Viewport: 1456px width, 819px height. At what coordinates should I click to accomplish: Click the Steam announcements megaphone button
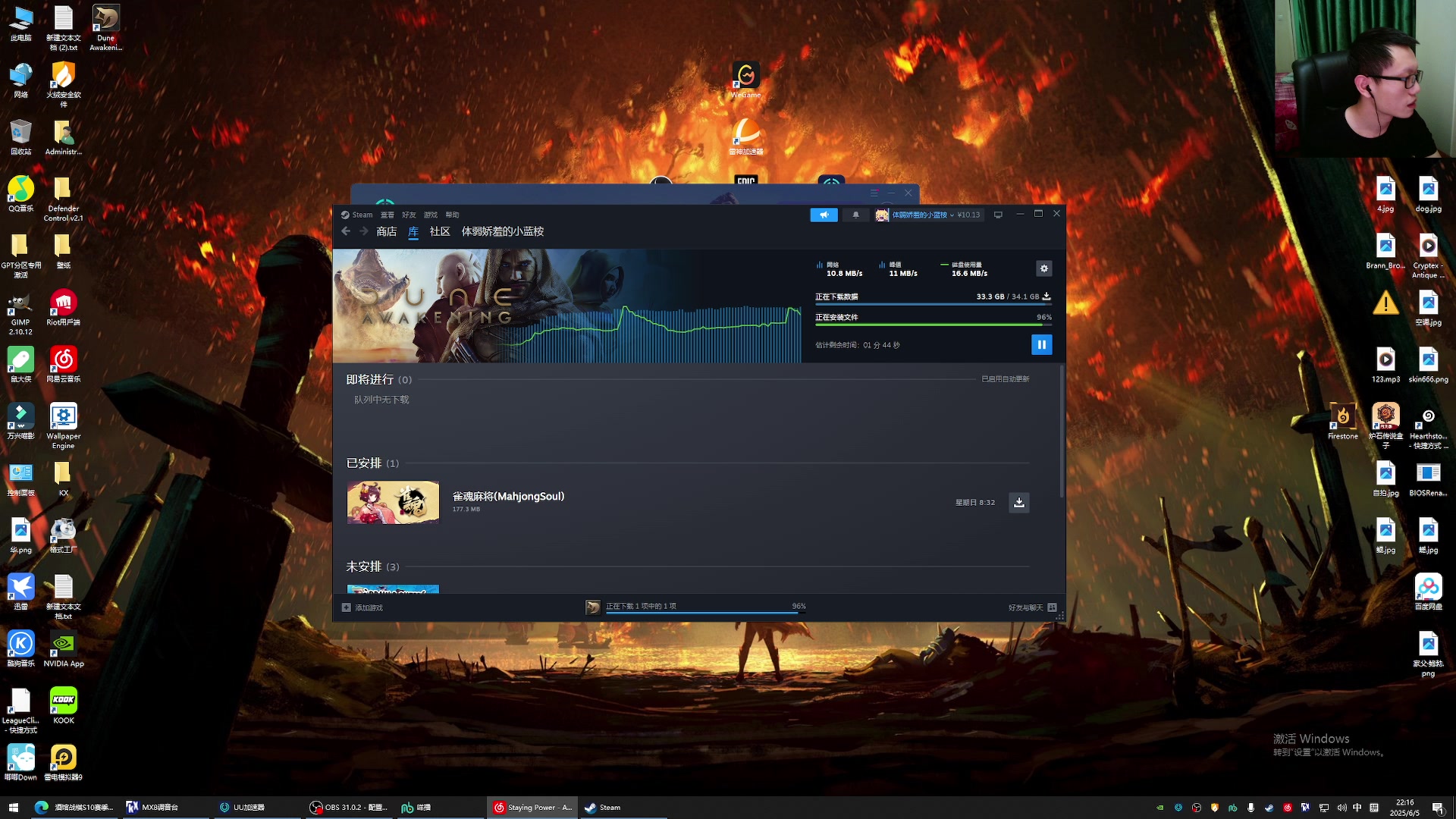tap(824, 215)
